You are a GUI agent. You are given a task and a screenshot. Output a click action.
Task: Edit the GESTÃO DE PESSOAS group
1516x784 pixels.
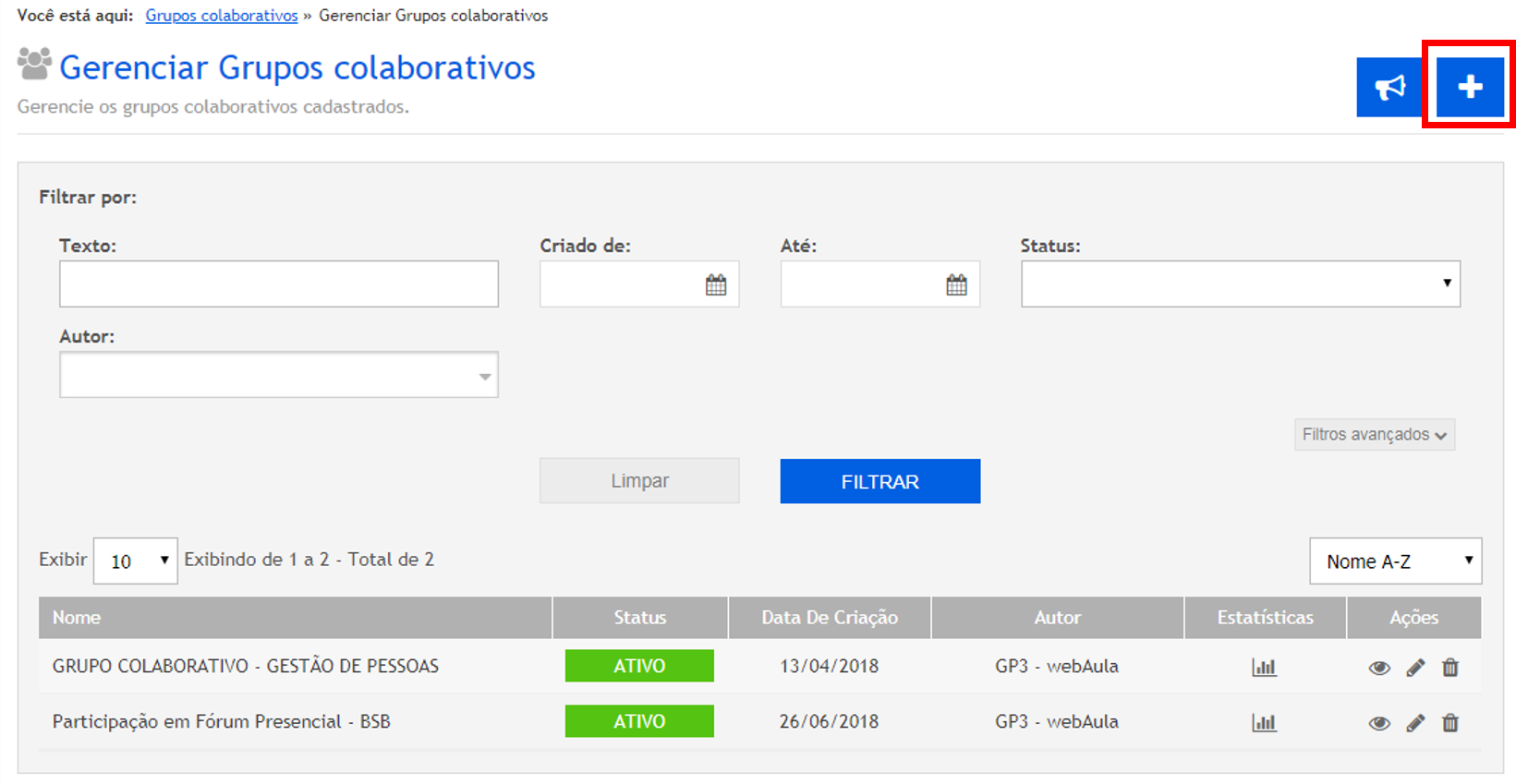1415,667
